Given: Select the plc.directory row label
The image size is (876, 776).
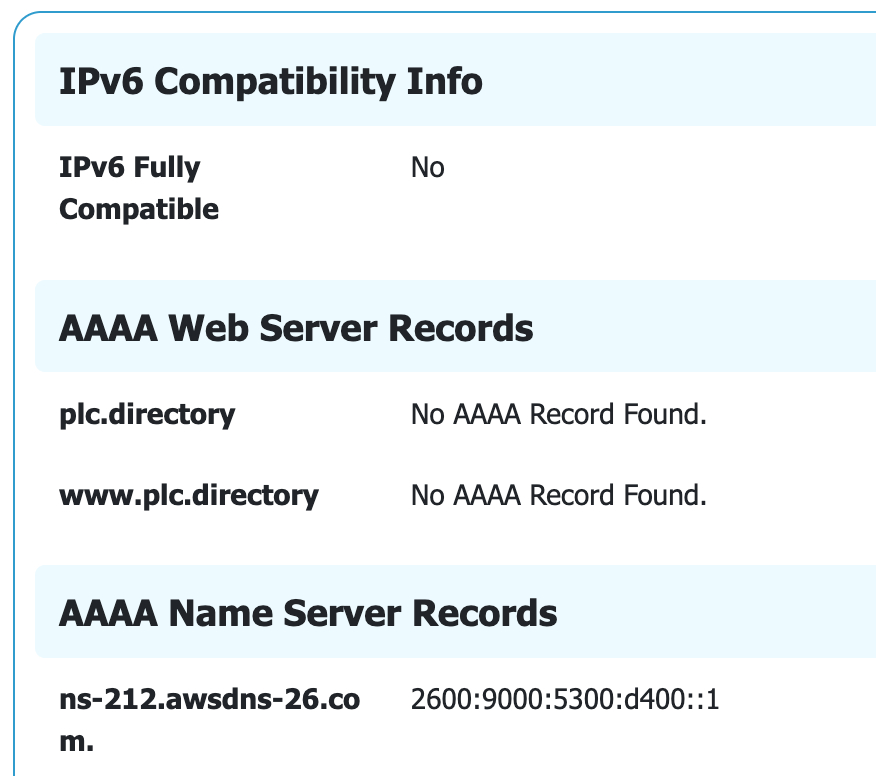Looking at the screenshot, I should click(147, 414).
